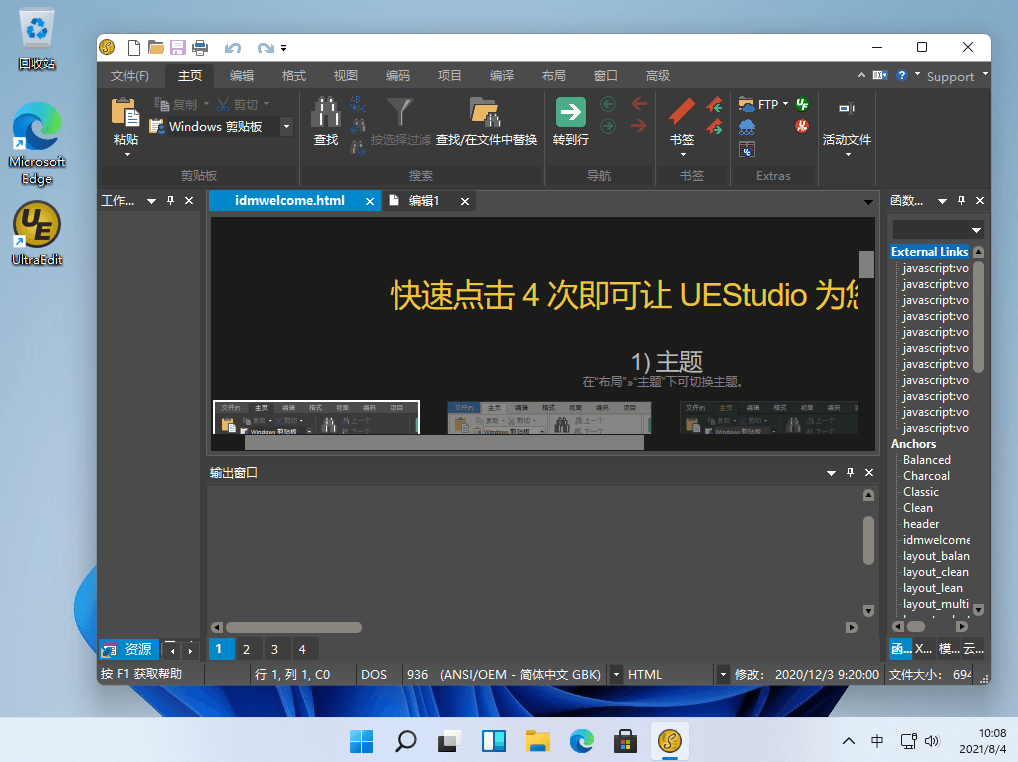Click the Open folder icon in the quick access bar
The height and width of the screenshot is (762, 1018).
point(155,47)
